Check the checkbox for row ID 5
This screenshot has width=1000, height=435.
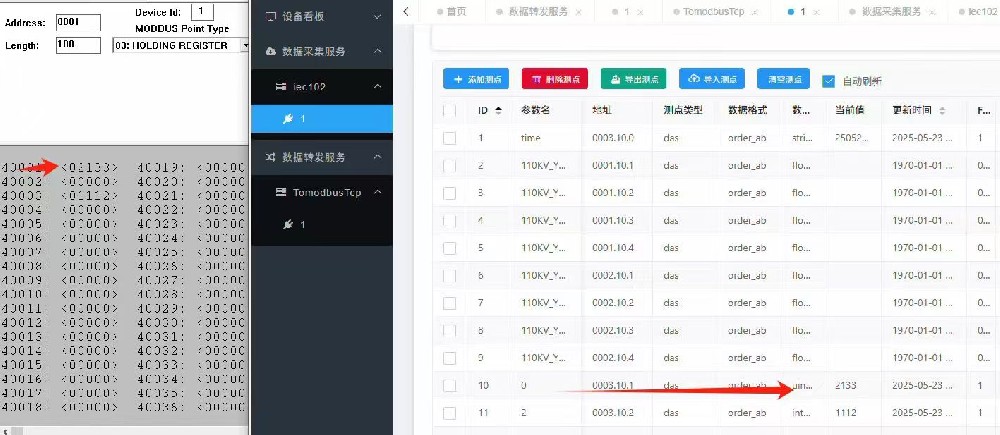(x=450, y=248)
